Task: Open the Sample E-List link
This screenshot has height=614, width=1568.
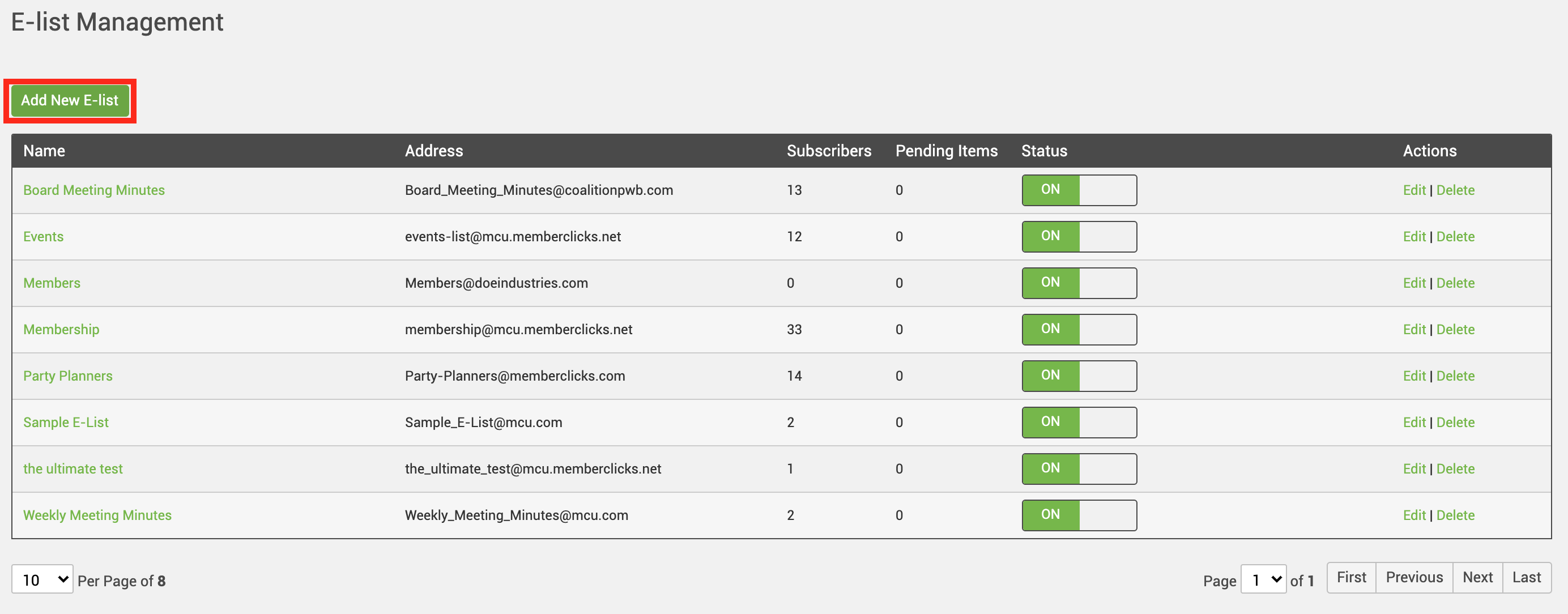Action: 66,423
